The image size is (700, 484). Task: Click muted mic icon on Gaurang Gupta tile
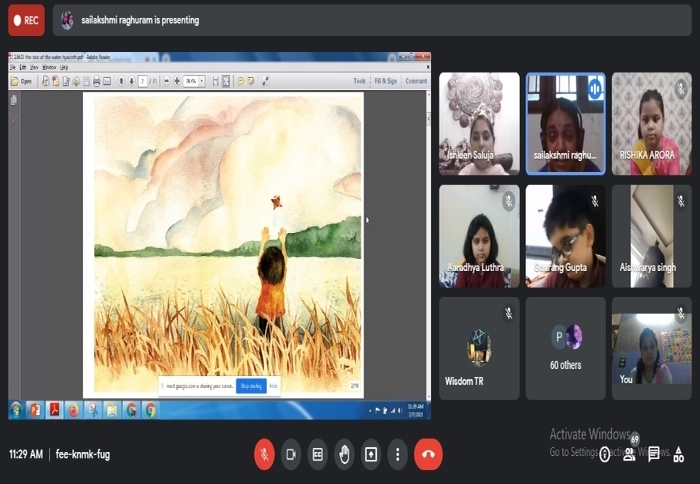595,201
